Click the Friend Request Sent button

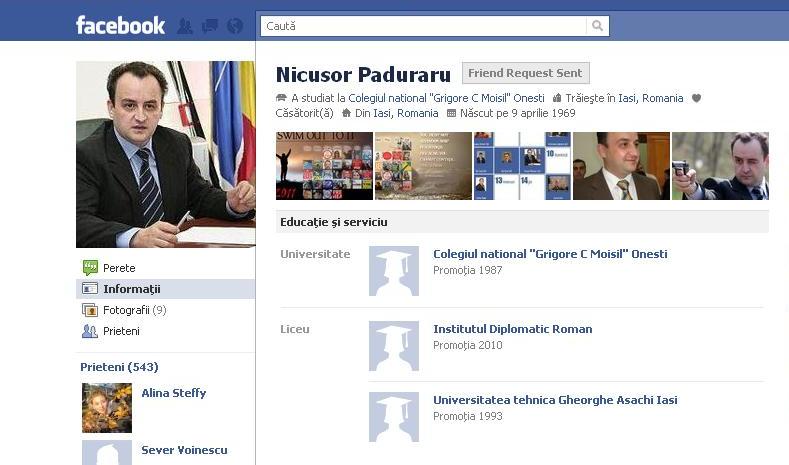click(x=525, y=73)
